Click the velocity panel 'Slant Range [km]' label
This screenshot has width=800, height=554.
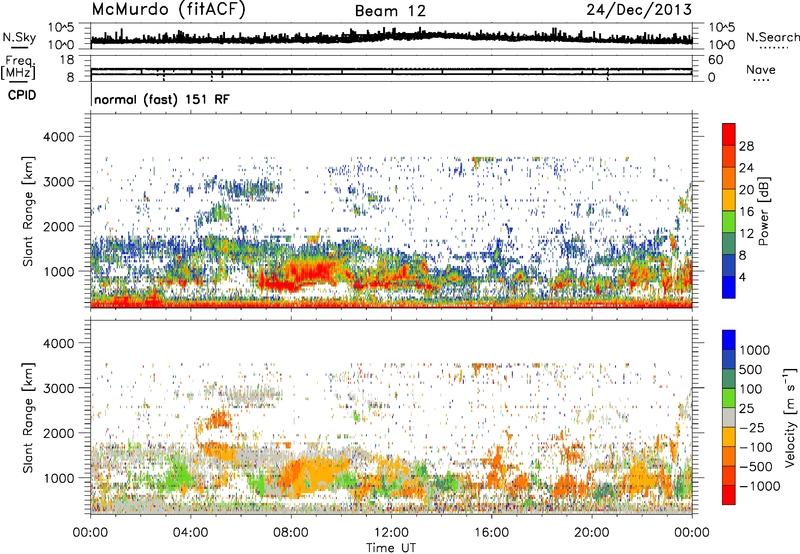pos(28,417)
